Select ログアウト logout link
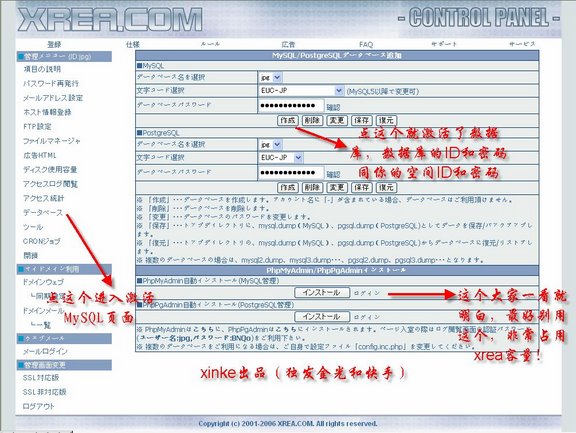Viewport: 576px width, 433px height. pos(38,407)
